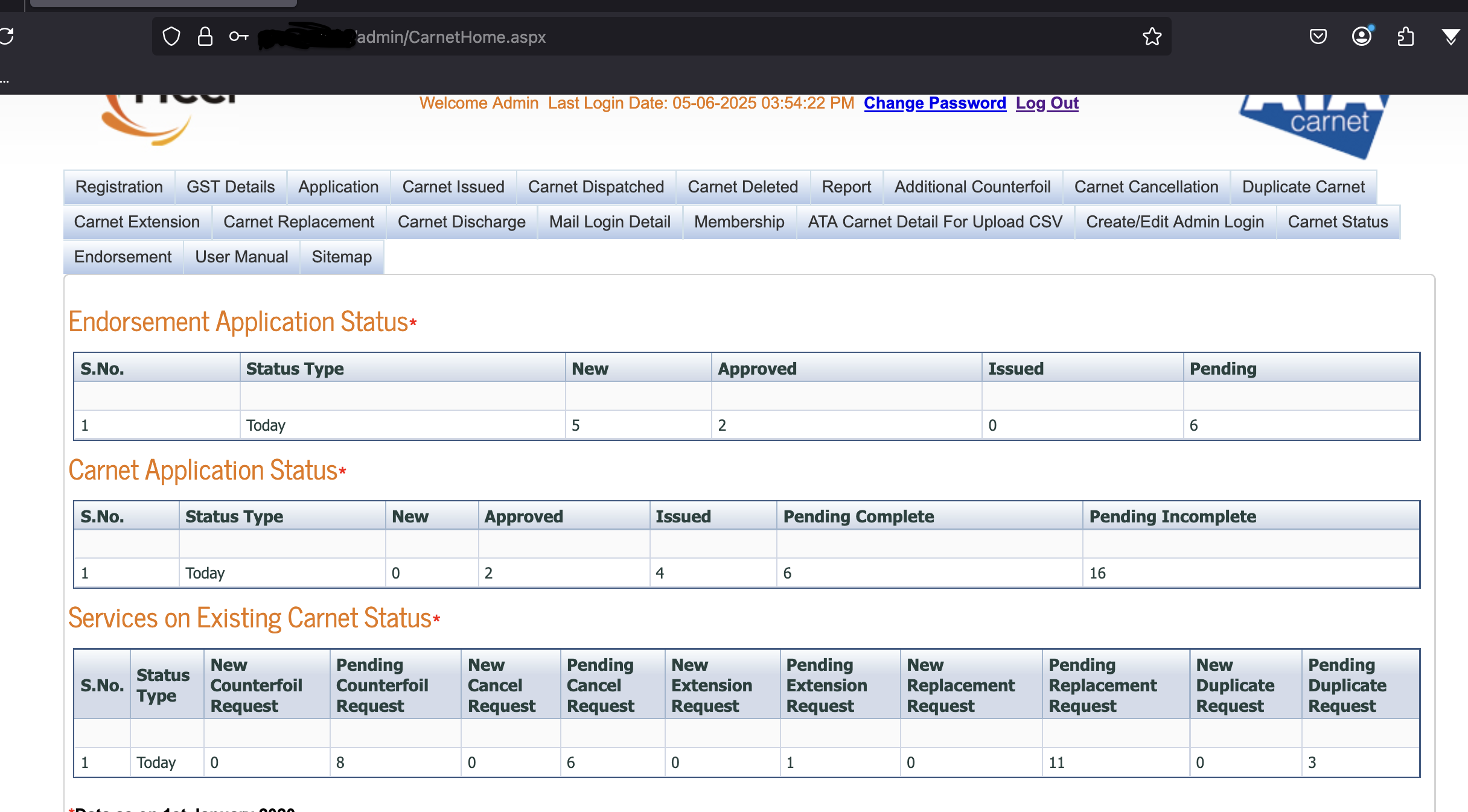Screen dimensions: 1468x812
Task: Open the padlock site security icon
Action: point(205,36)
